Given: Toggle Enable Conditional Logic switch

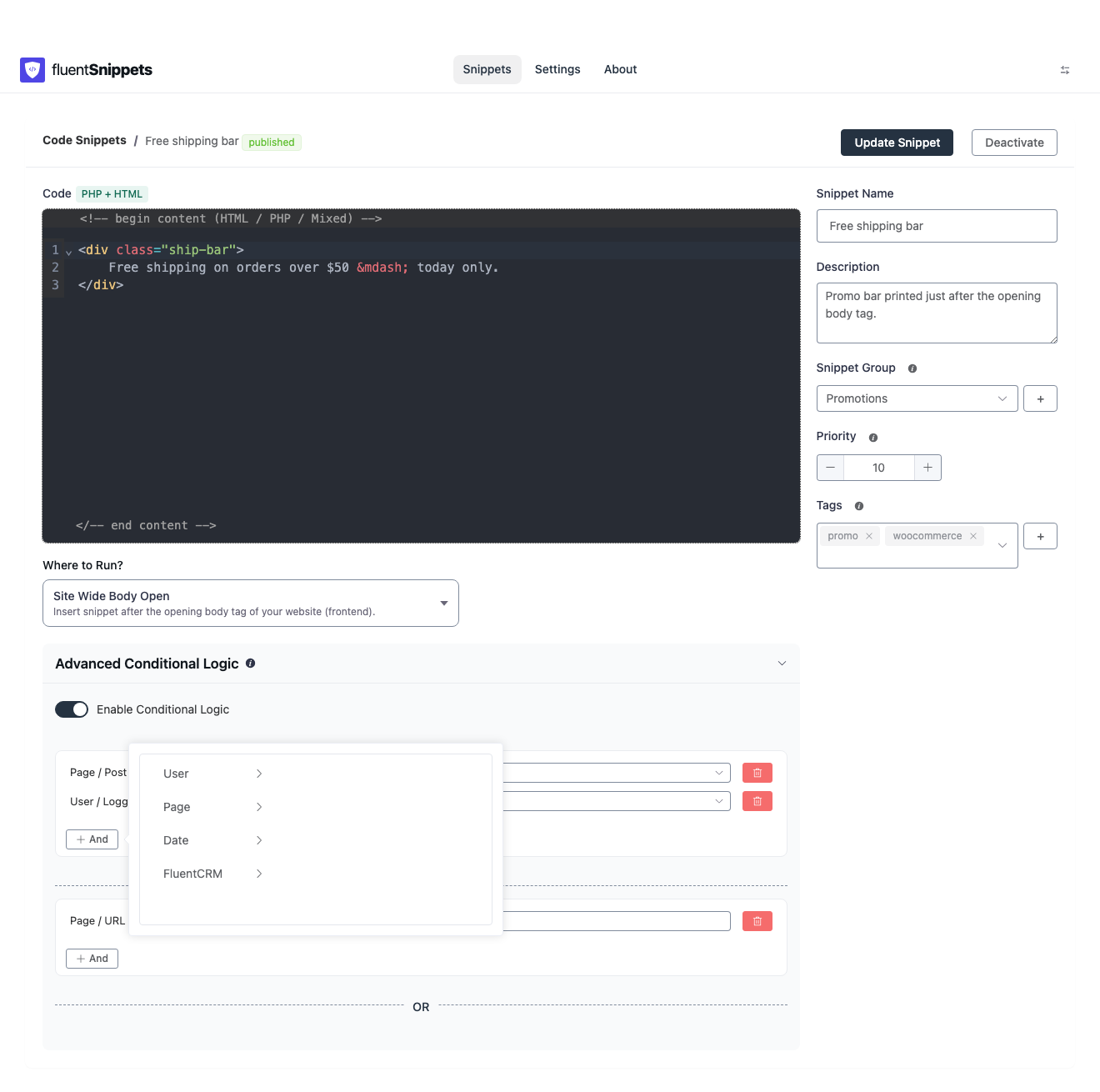Looking at the screenshot, I should pos(72,709).
